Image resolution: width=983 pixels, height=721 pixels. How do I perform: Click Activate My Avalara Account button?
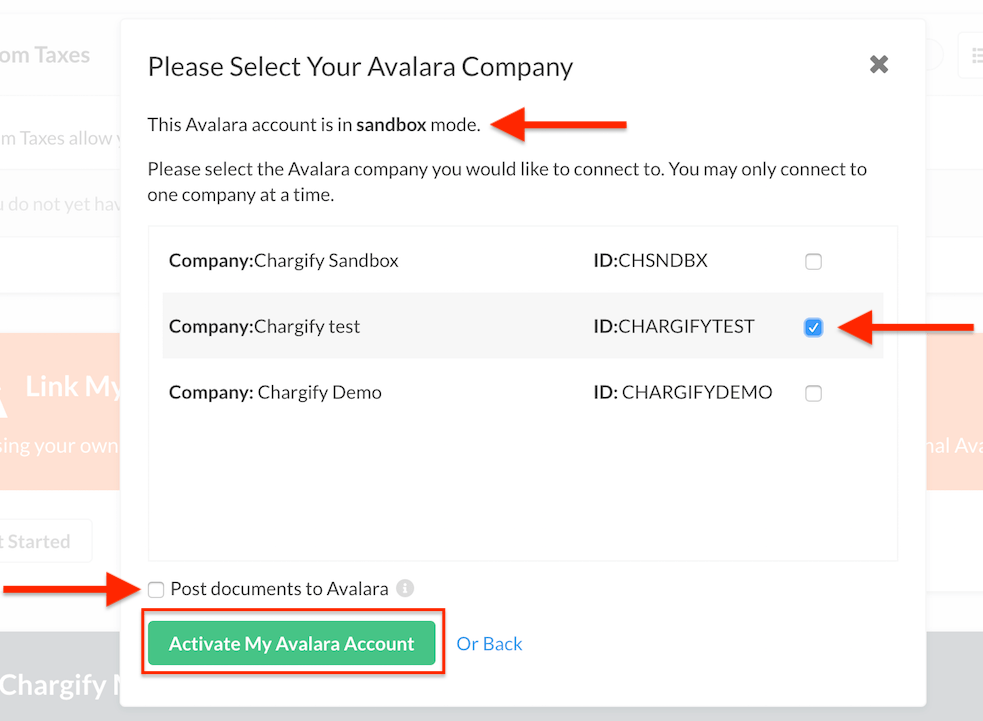click(x=292, y=643)
